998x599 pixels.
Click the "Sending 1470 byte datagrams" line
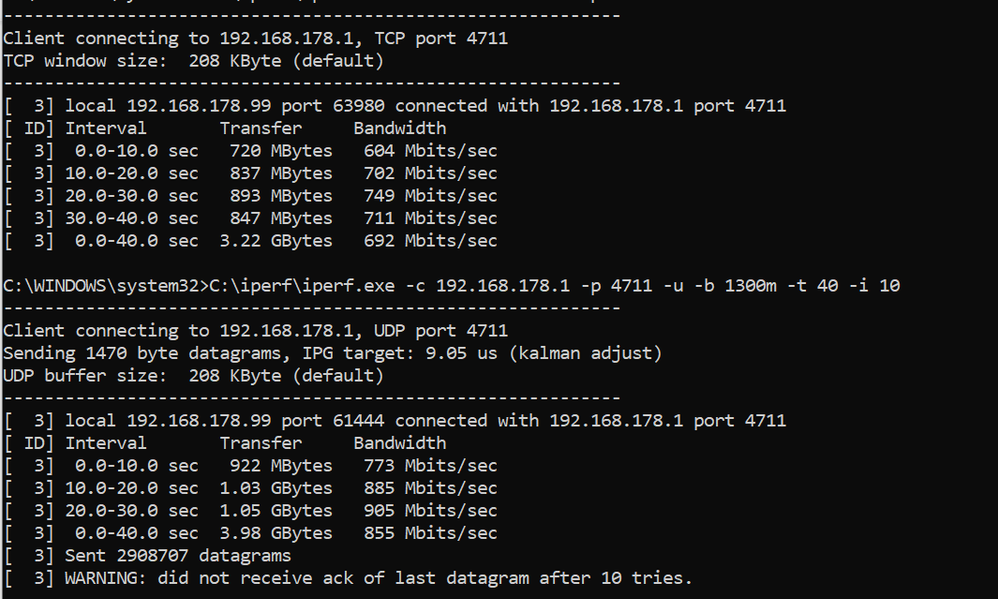[x=332, y=353]
